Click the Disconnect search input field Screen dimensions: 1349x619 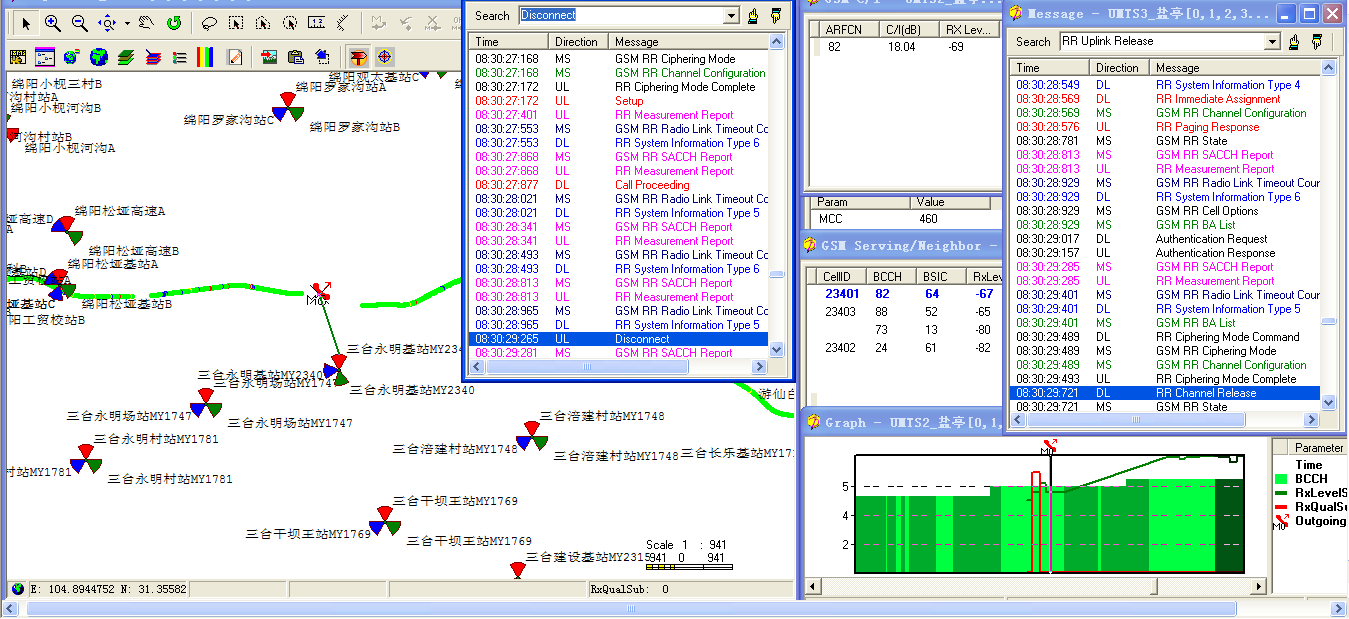pos(620,15)
